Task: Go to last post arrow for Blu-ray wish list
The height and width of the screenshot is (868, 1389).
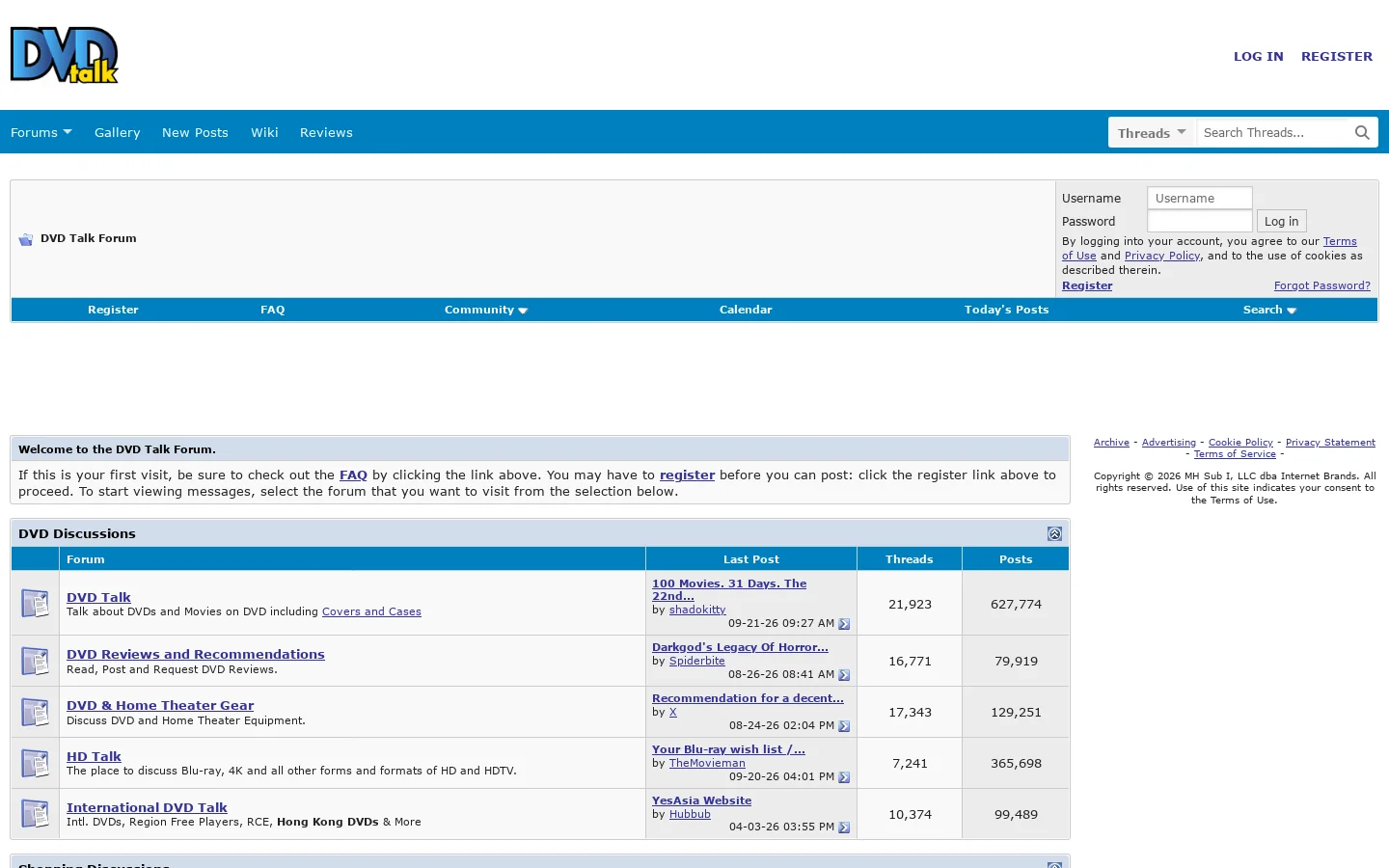Action: click(844, 777)
